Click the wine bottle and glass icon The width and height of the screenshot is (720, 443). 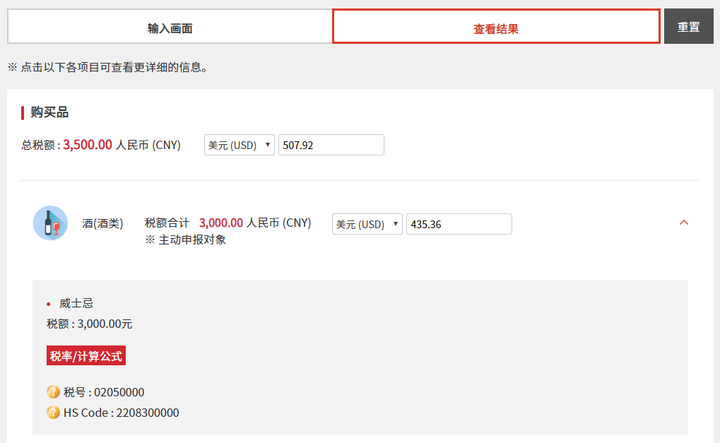[x=50, y=223]
